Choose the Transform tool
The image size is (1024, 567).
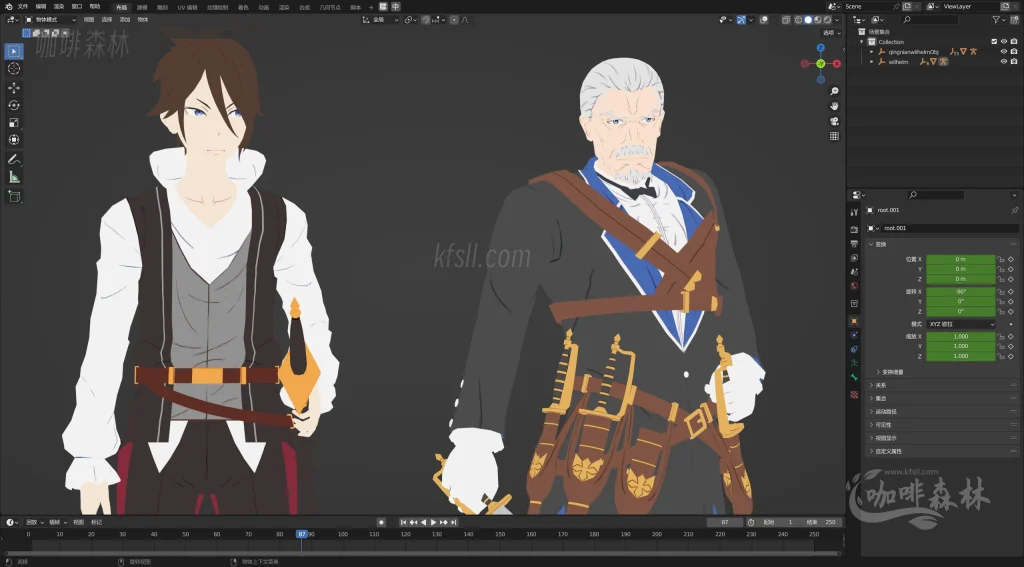click(x=14, y=140)
